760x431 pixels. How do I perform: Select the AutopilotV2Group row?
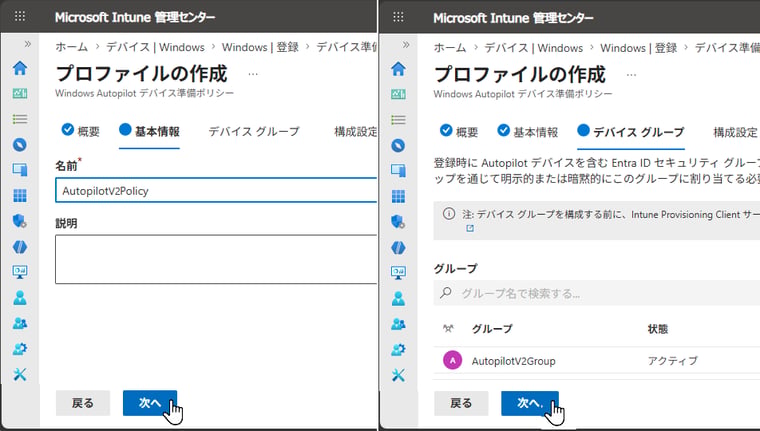pos(597,361)
